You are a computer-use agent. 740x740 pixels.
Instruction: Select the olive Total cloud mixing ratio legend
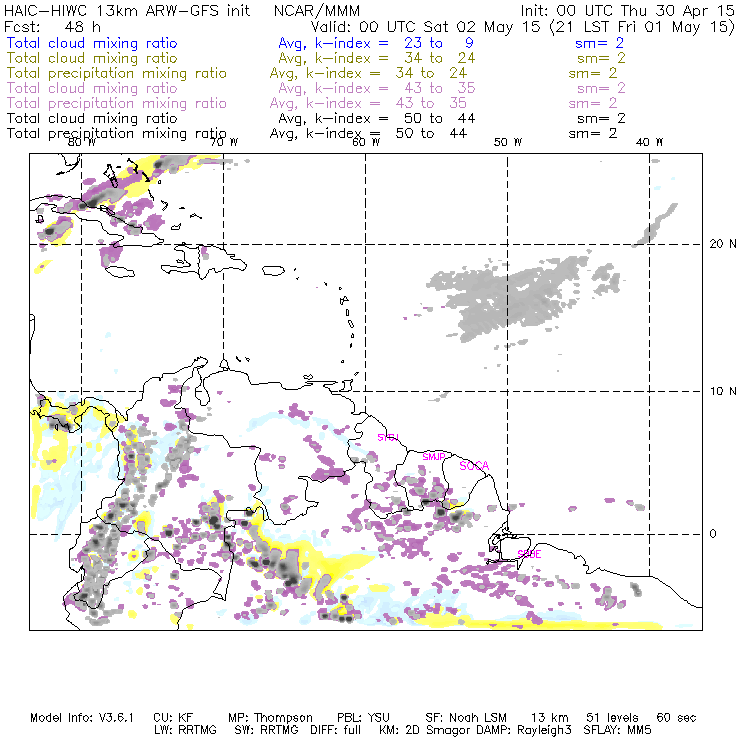coord(92,58)
